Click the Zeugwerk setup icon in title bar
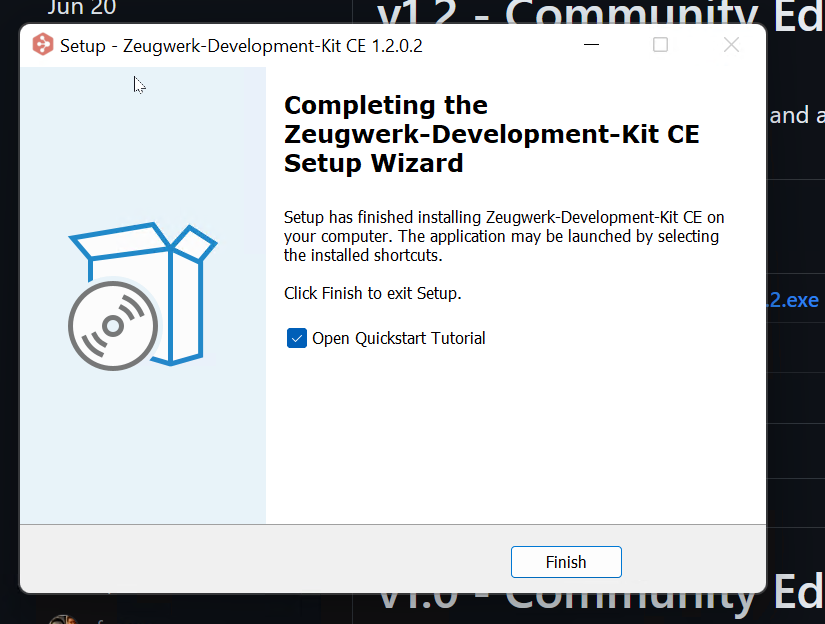The image size is (825, 624). pyautogui.click(x=43, y=45)
